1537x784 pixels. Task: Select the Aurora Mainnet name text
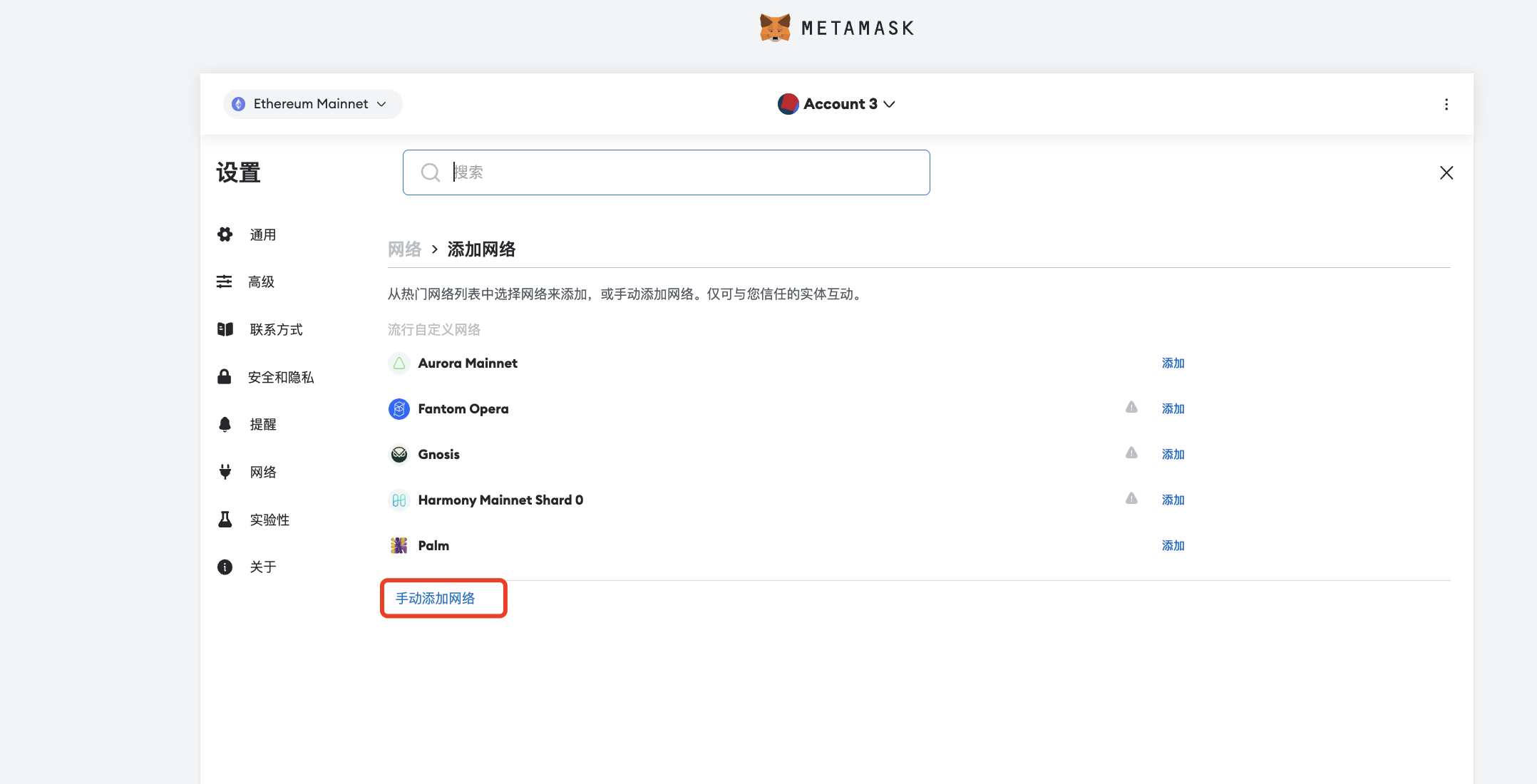click(x=468, y=363)
